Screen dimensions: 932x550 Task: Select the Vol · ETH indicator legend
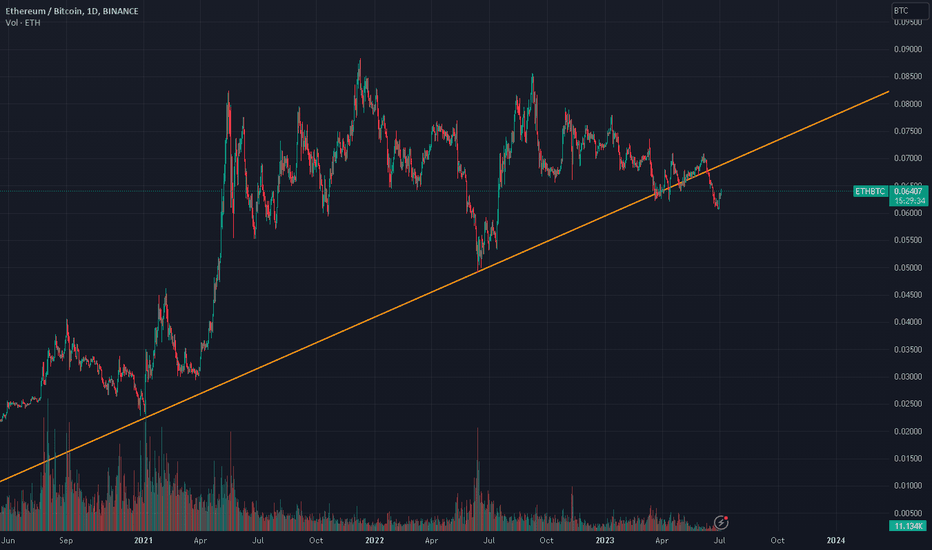pos(23,23)
